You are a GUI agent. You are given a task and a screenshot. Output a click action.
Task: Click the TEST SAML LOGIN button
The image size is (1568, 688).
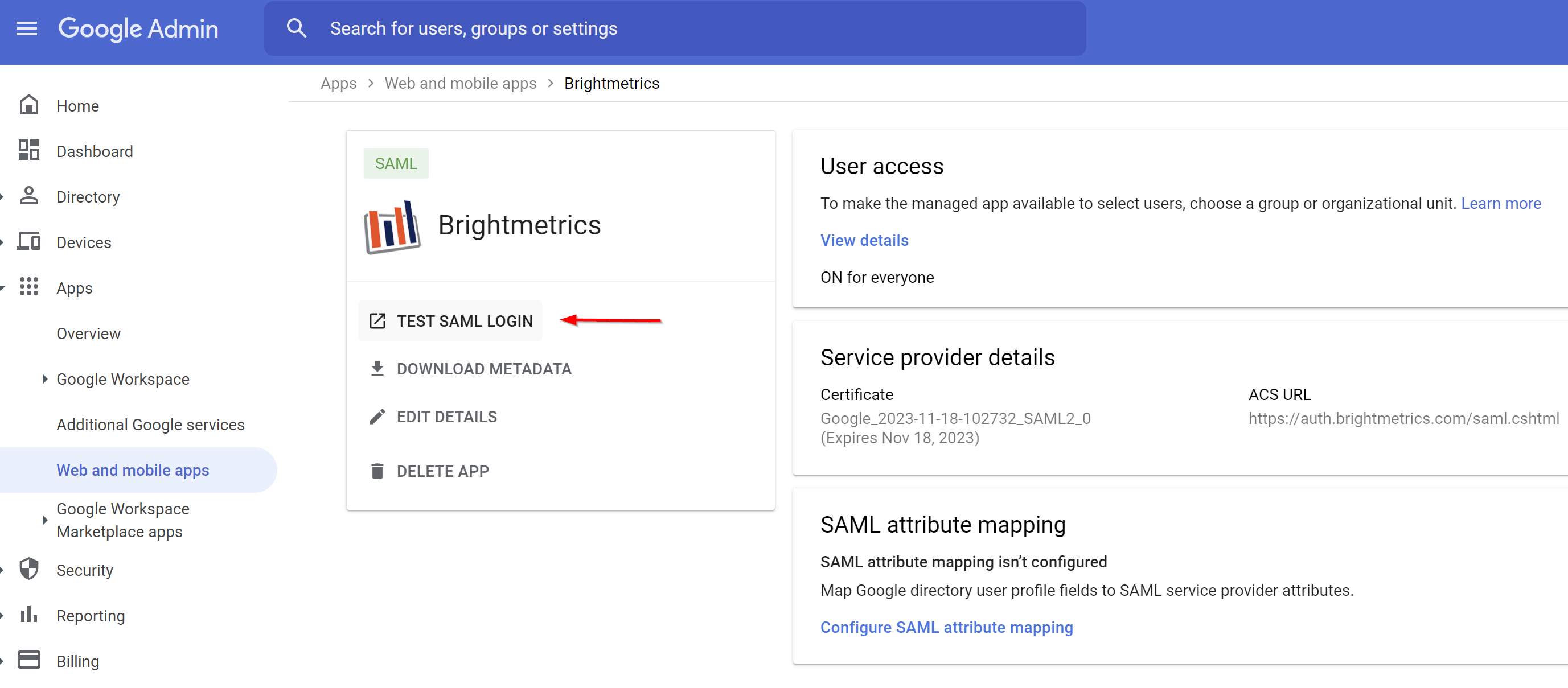point(450,321)
